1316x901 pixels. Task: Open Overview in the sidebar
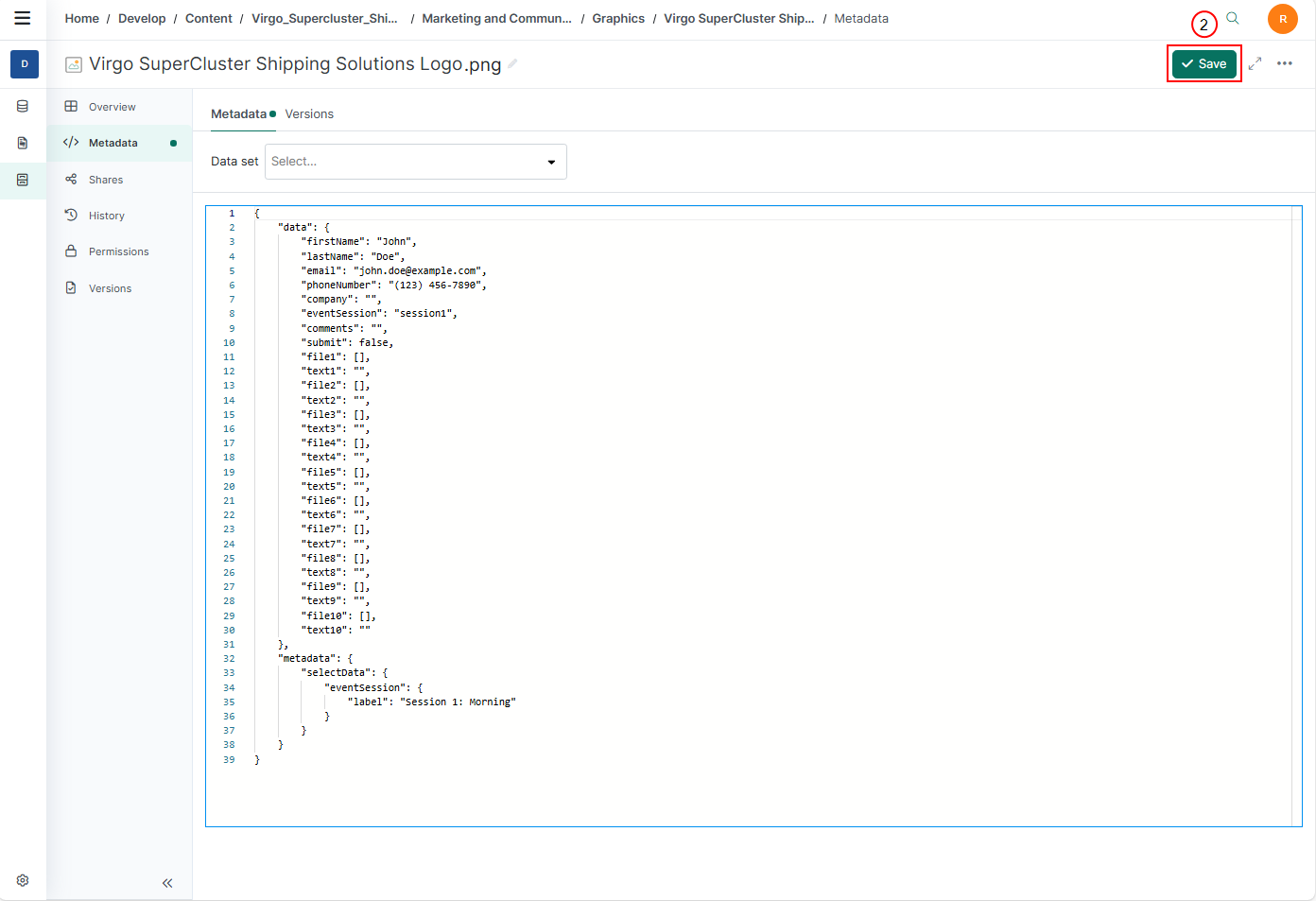(x=112, y=107)
